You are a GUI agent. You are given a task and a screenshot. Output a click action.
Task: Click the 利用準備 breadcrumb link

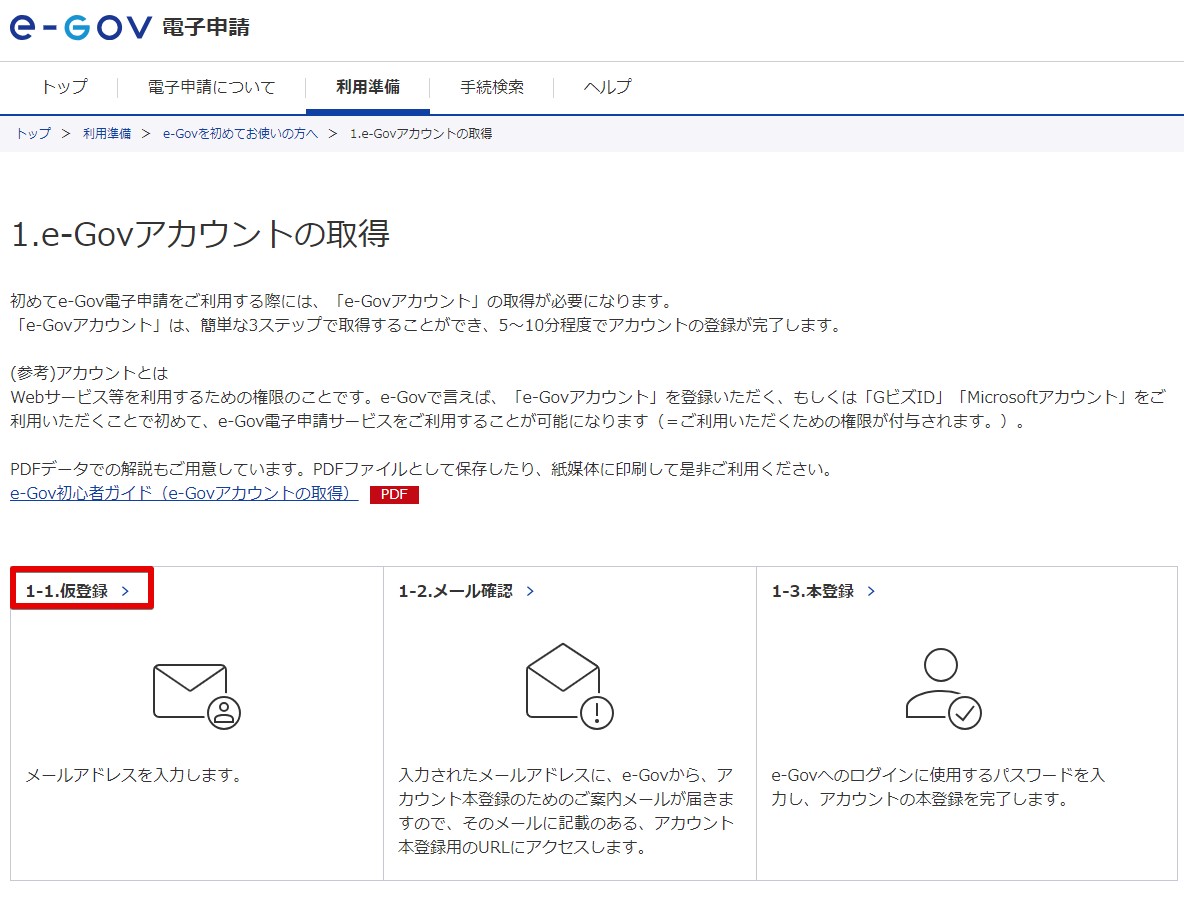(107, 134)
